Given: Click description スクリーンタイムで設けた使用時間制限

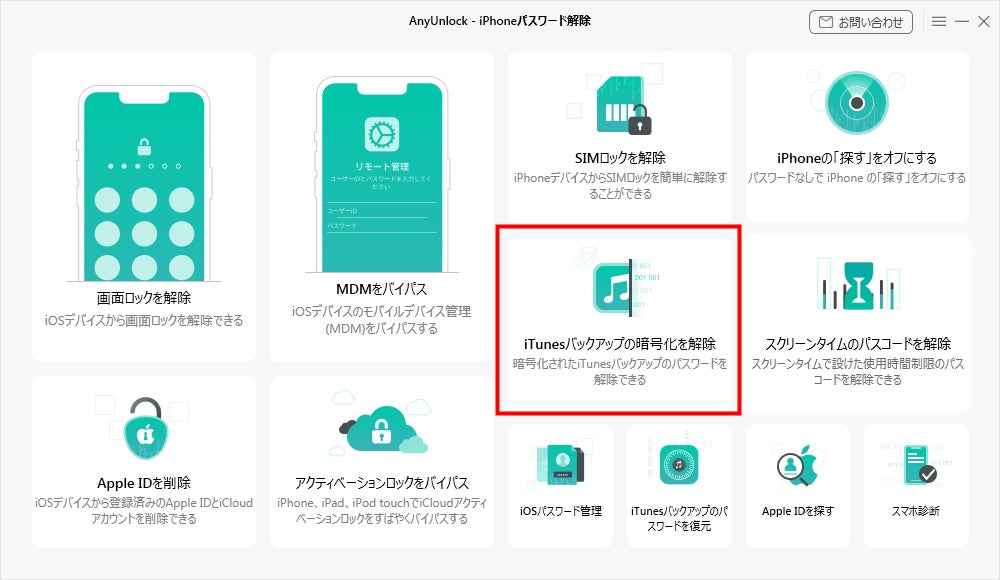Looking at the screenshot, I should coord(858,371).
